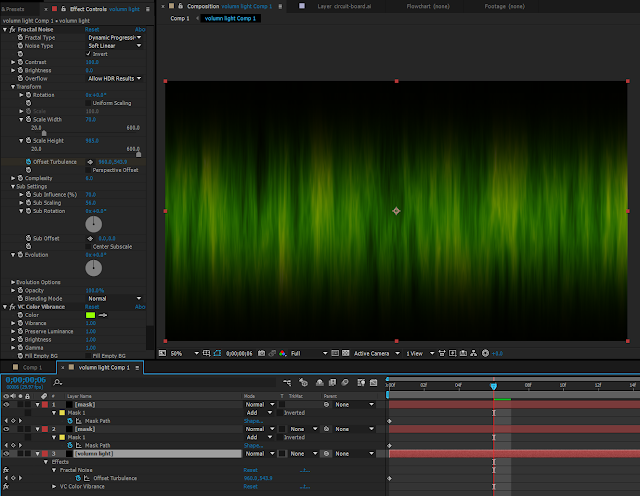Click the Rotation stopwatch icon
The height and width of the screenshot is (496, 640).
click(28, 95)
